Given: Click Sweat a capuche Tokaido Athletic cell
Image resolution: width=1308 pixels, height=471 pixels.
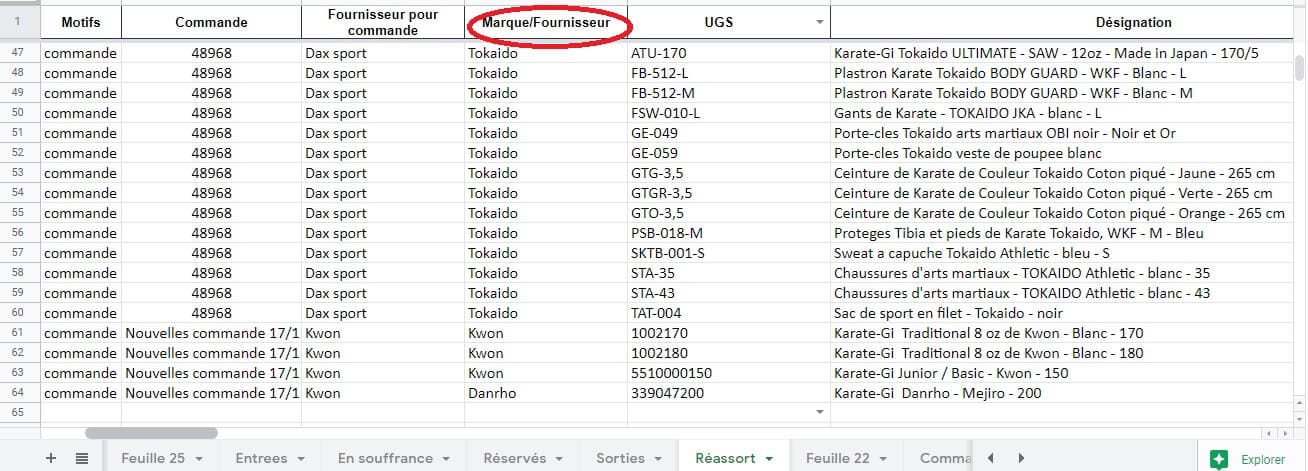Looking at the screenshot, I should (x=1061, y=253).
